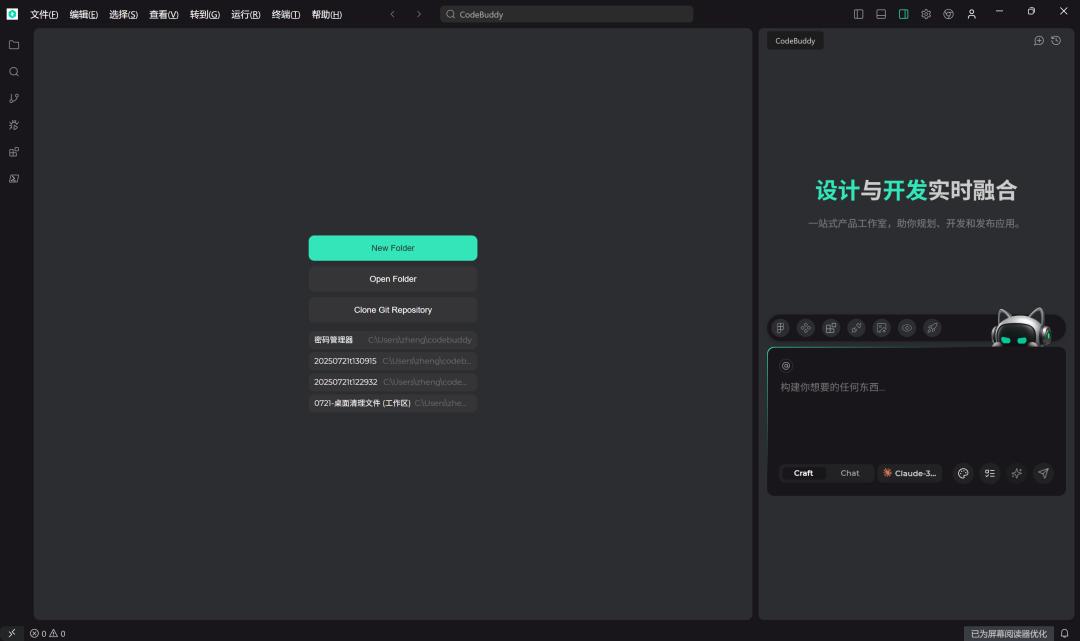The image size is (1080, 641).
Task: Go back with the left arrow
Action: 393,14
